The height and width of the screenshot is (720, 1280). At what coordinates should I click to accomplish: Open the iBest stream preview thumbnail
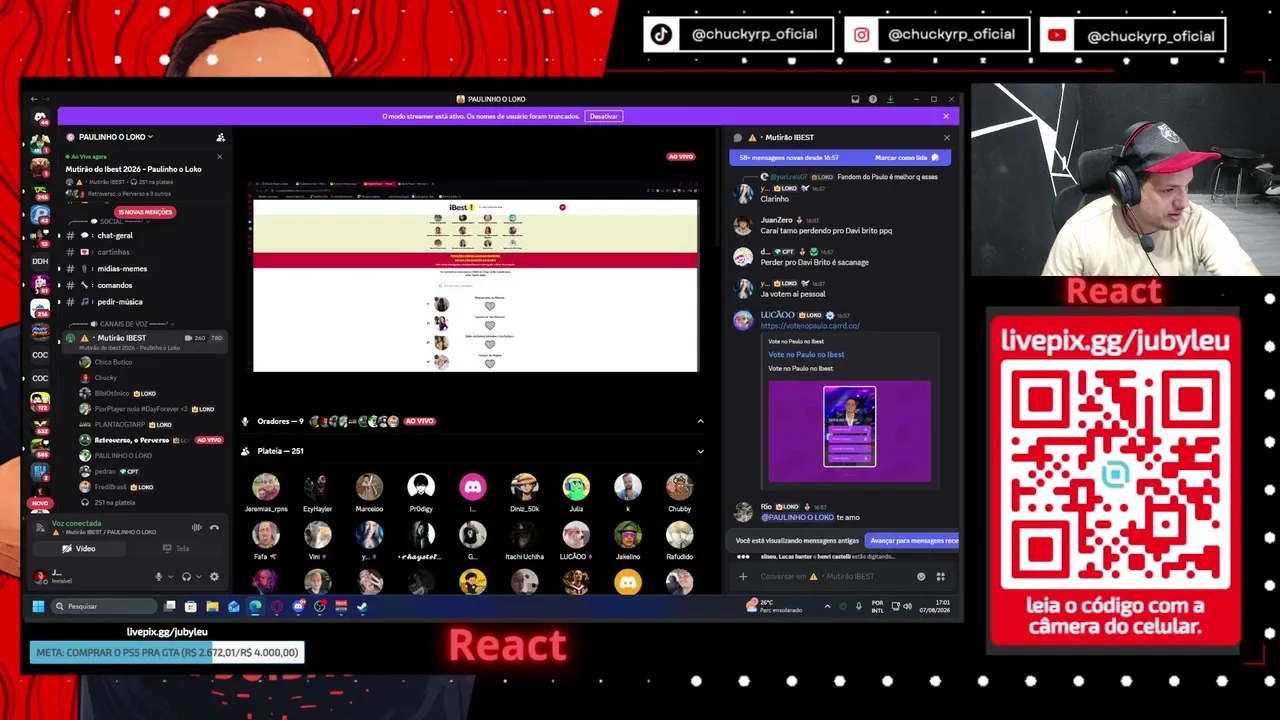475,278
